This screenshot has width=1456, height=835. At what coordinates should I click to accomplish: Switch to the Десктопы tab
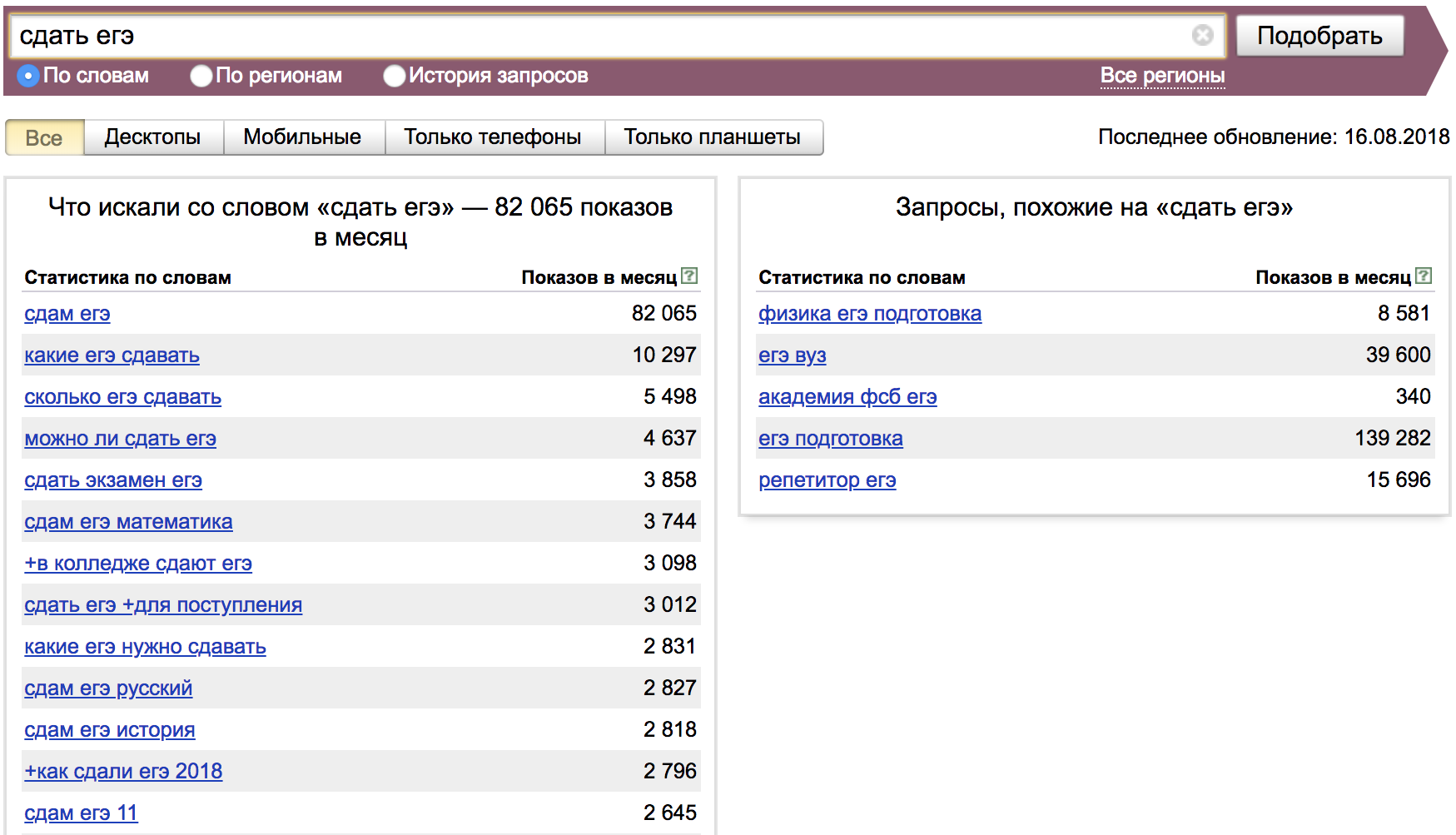[153, 137]
